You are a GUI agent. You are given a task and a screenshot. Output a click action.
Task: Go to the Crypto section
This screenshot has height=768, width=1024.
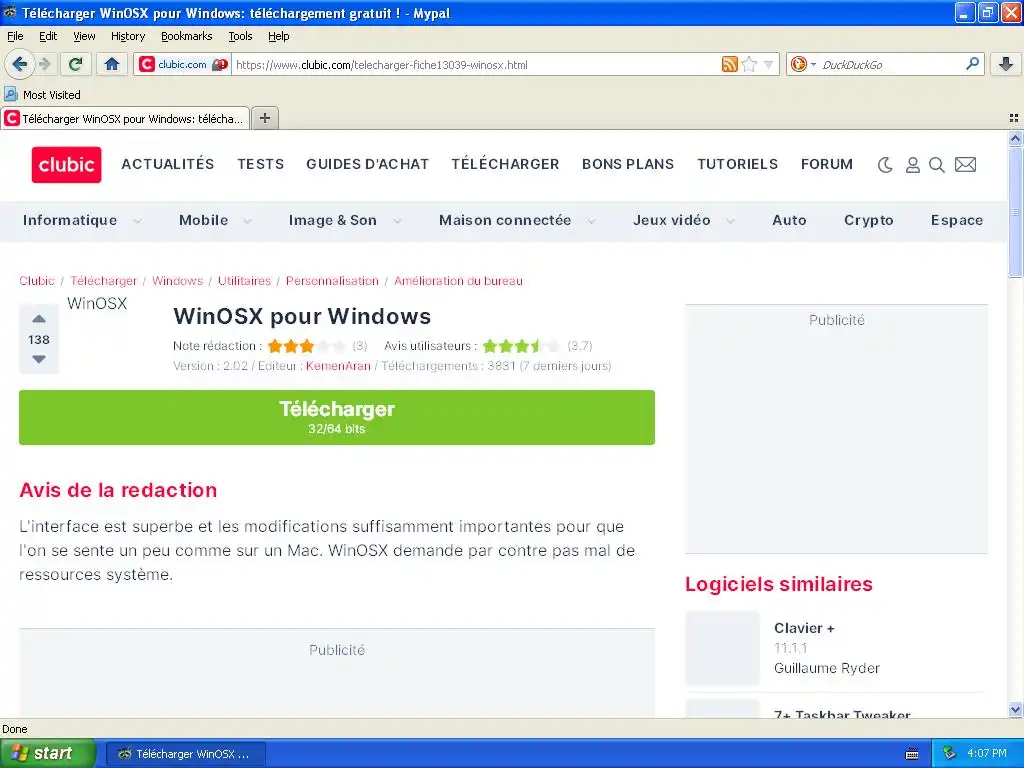(869, 220)
